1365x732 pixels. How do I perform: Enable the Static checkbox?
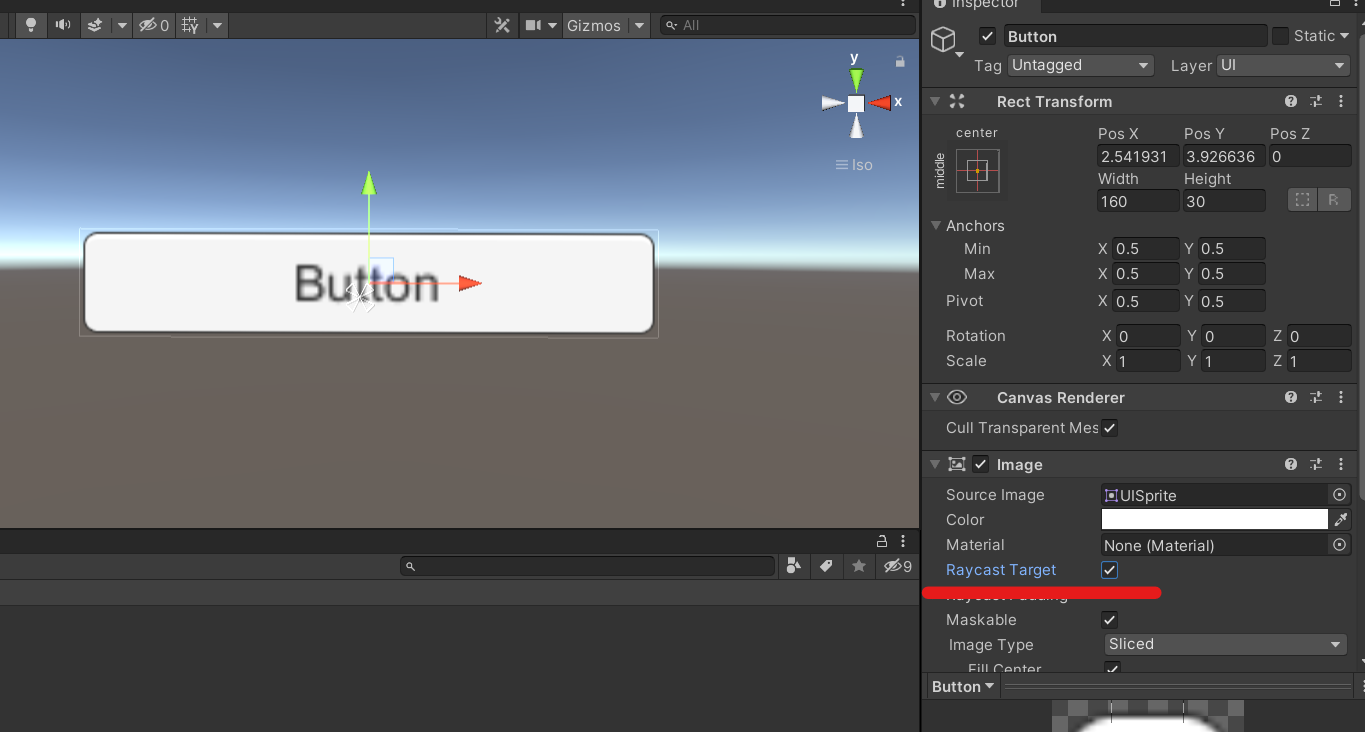1280,36
